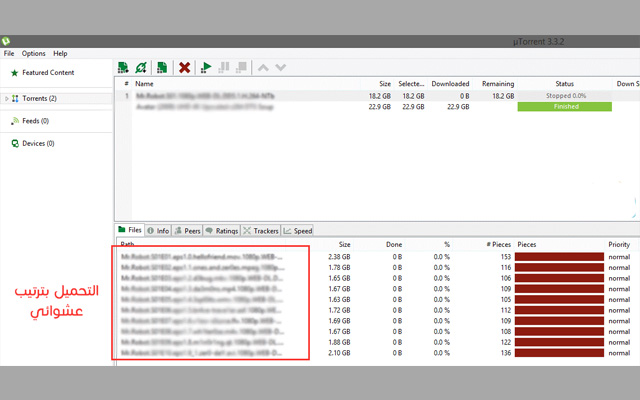Click the green Finished progress bar

tap(565, 106)
